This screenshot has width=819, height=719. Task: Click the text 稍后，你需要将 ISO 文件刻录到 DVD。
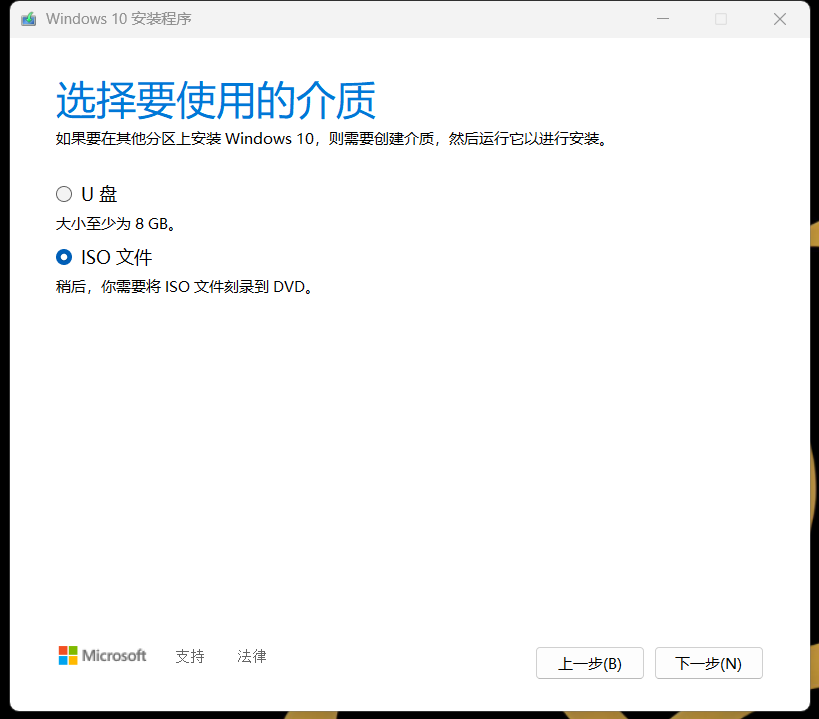[x=185, y=287]
